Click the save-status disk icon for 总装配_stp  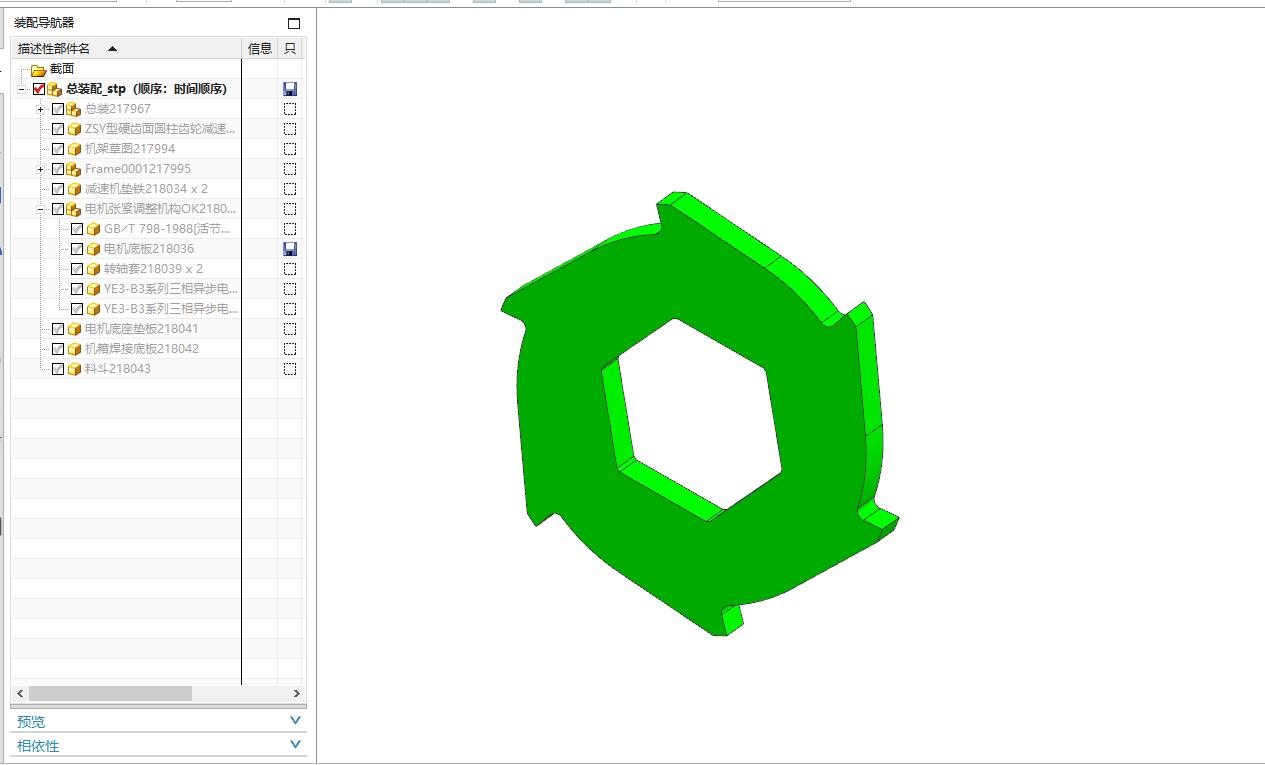[x=290, y=89]
